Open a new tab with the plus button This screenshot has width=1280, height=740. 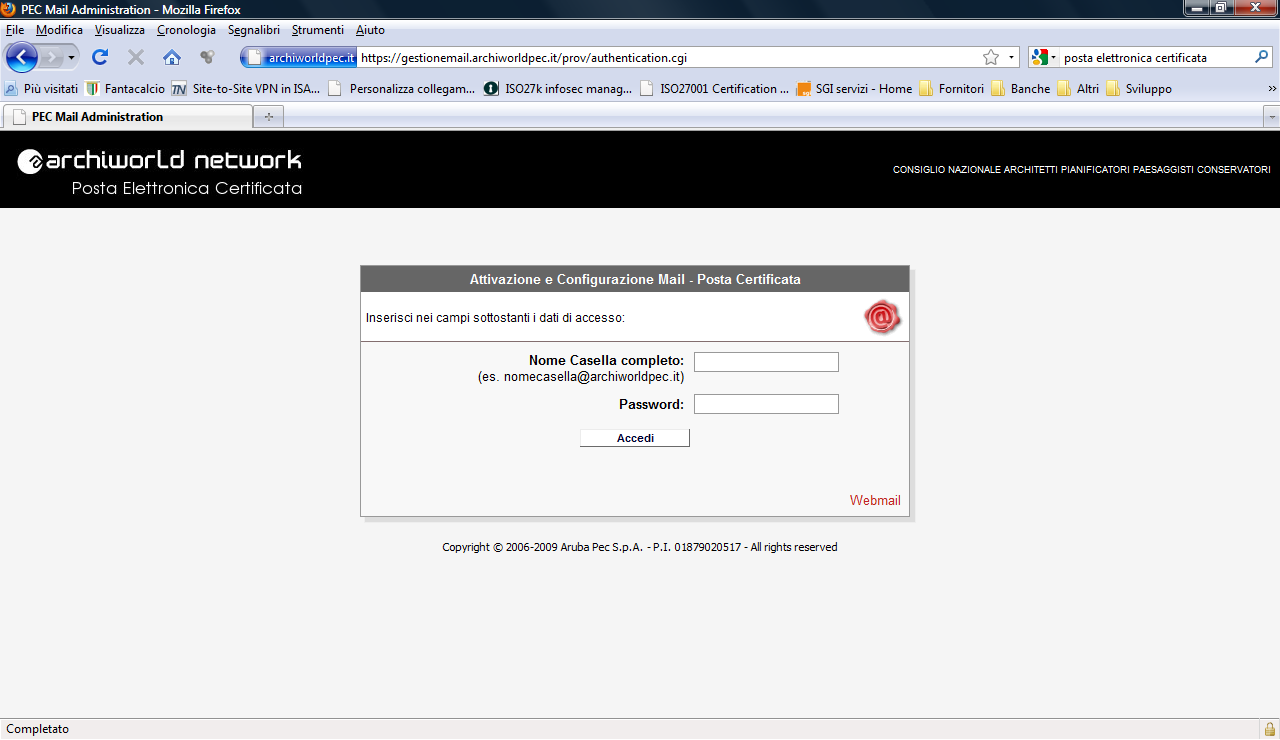pos(268,117)
